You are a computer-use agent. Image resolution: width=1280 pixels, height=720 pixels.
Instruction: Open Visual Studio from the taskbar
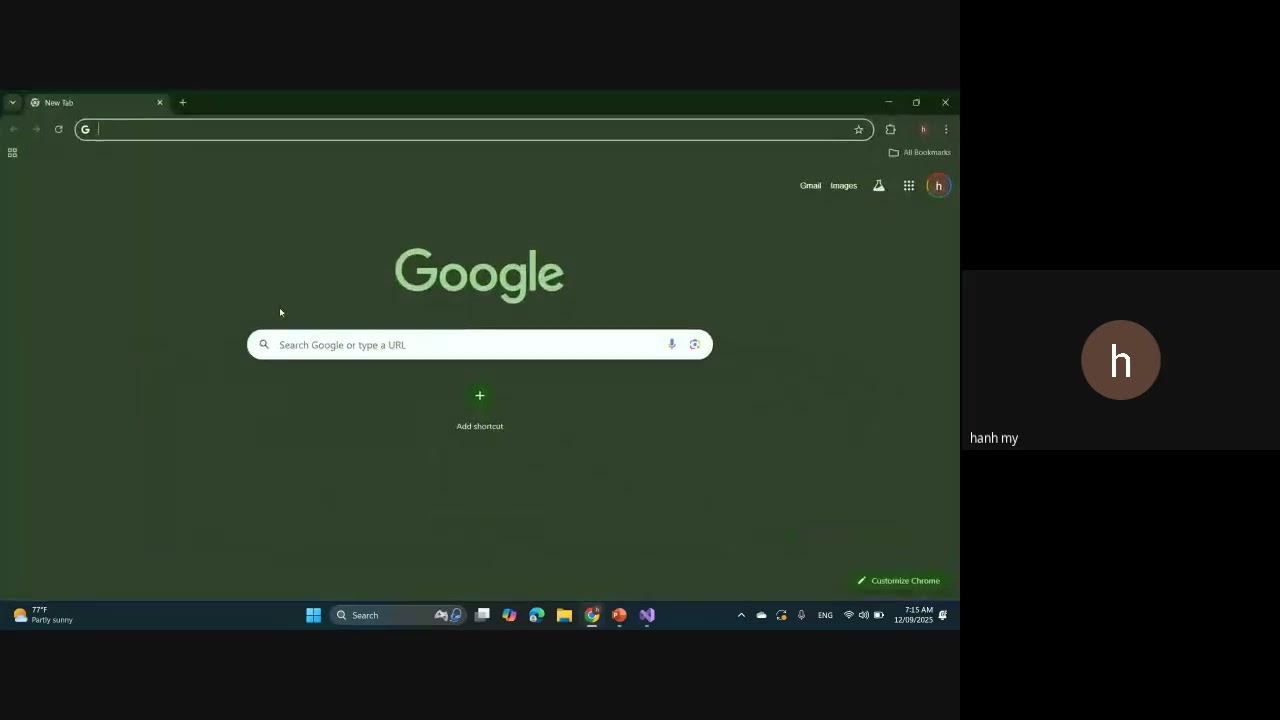point(647,615)
